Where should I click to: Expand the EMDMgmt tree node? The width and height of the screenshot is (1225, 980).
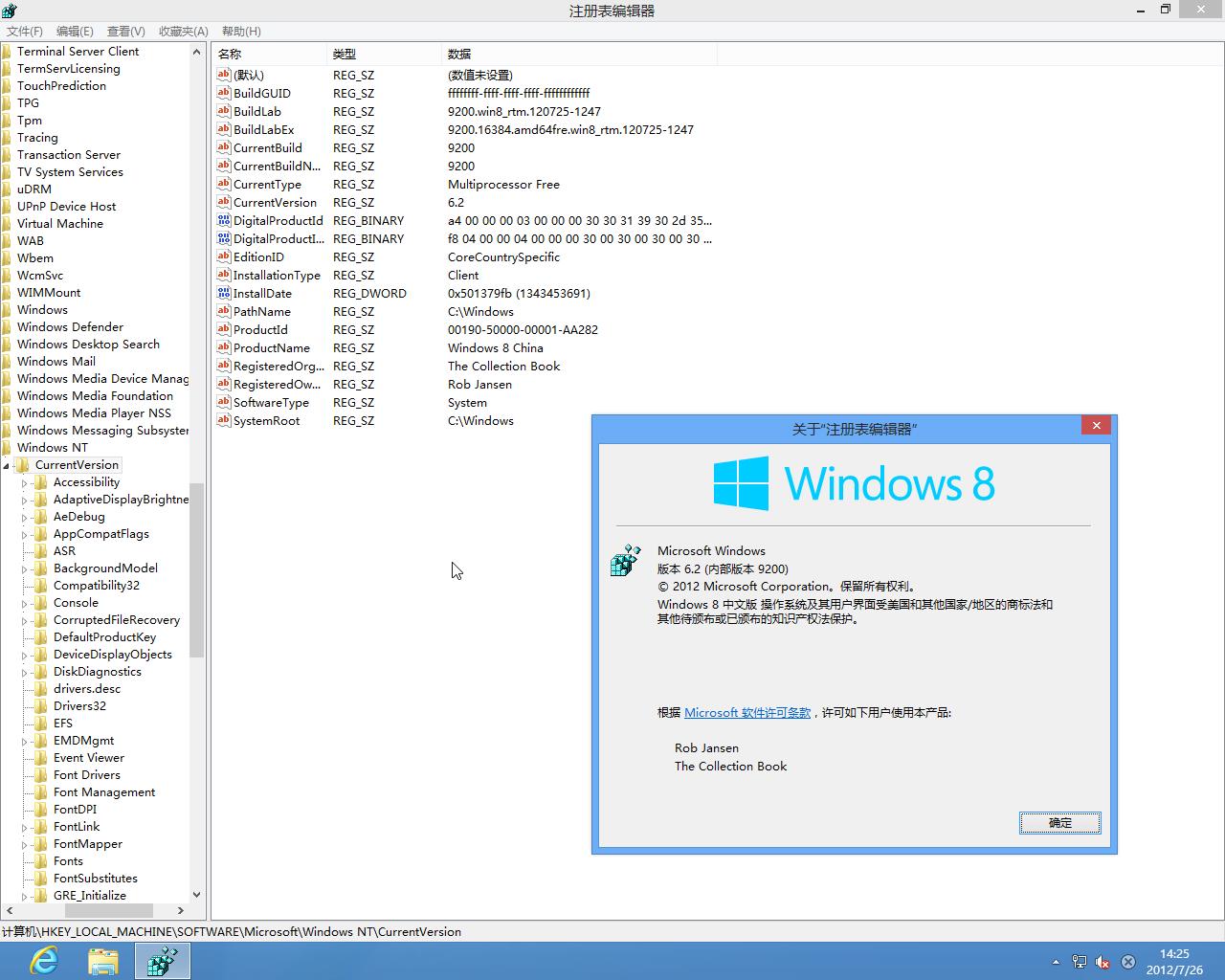(25, 742)
